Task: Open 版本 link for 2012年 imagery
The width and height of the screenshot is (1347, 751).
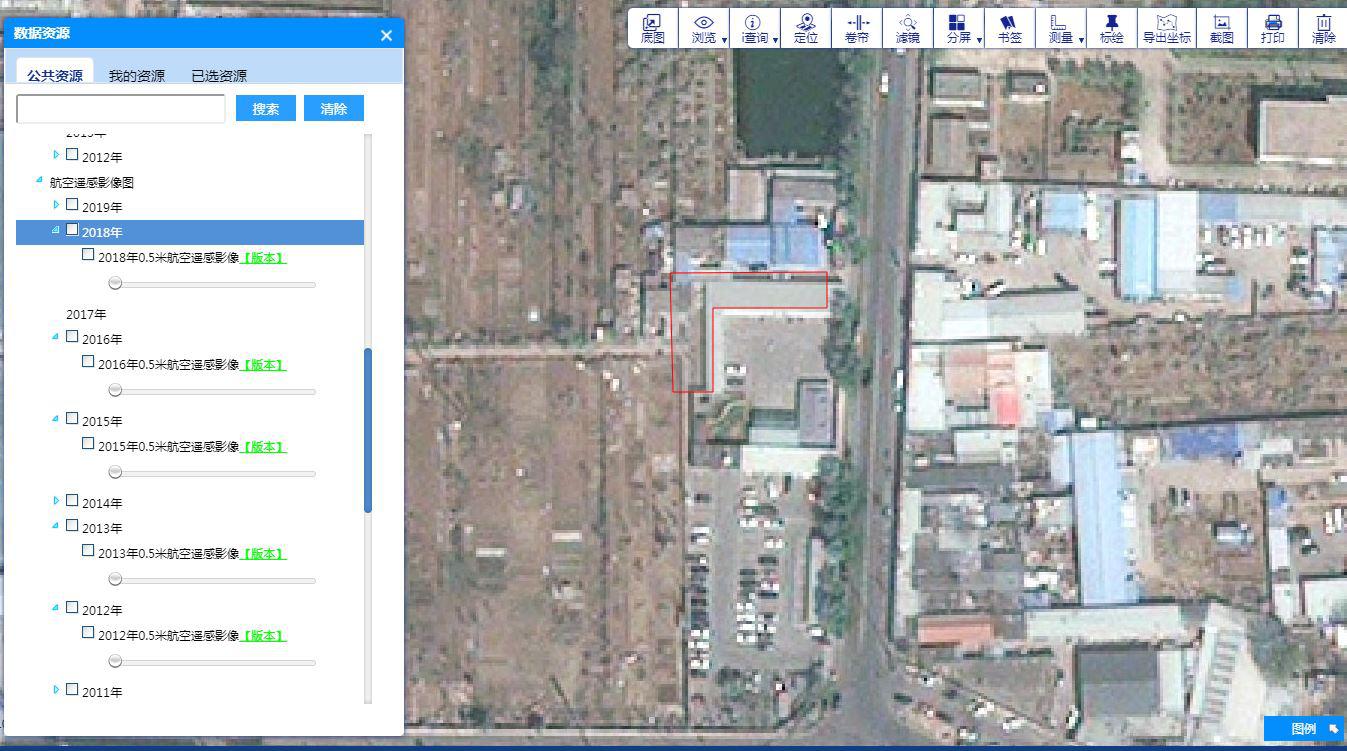Action: pos(264,636)
